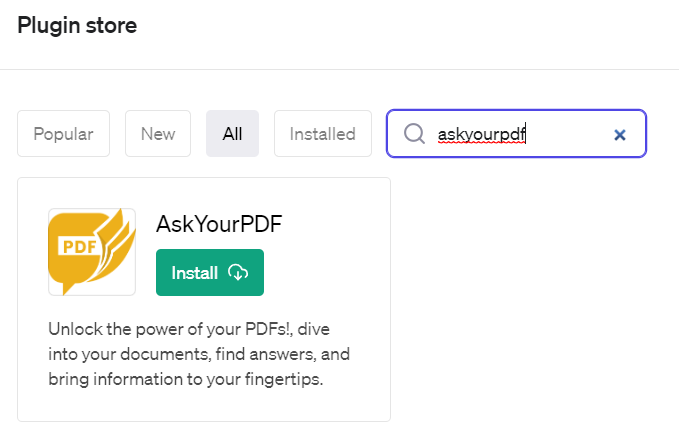Click the AskYourPDF plugin title

click(x=219, y=225)
